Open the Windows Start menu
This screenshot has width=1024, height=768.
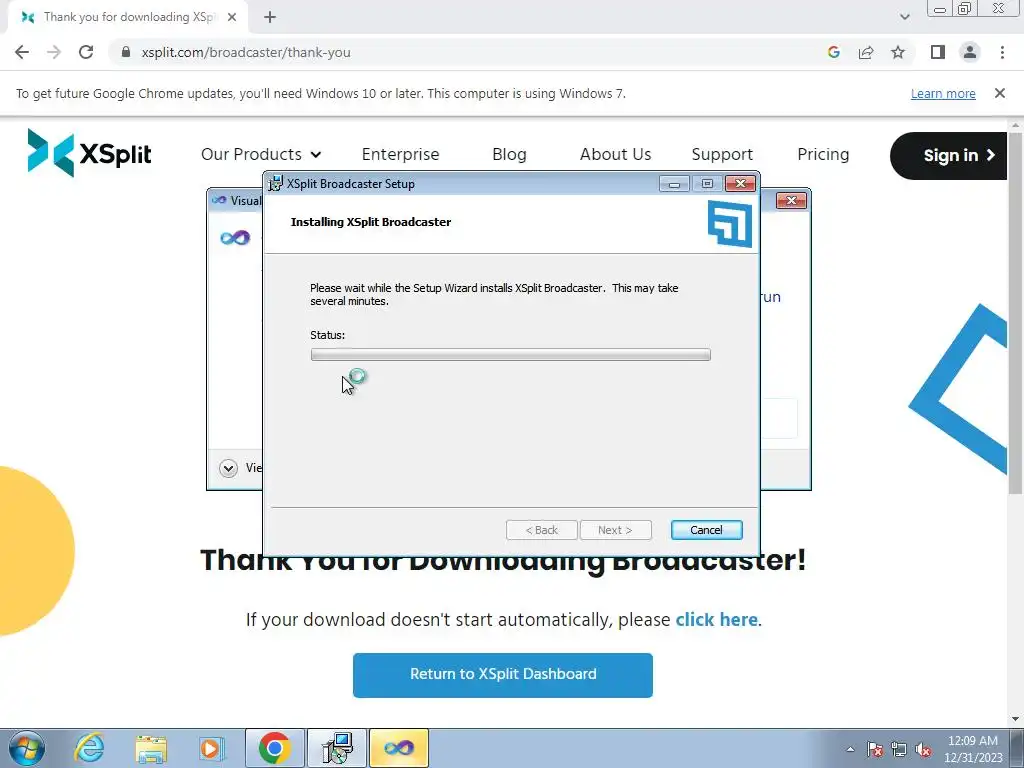pyautogui.click(x=26, y=748)
